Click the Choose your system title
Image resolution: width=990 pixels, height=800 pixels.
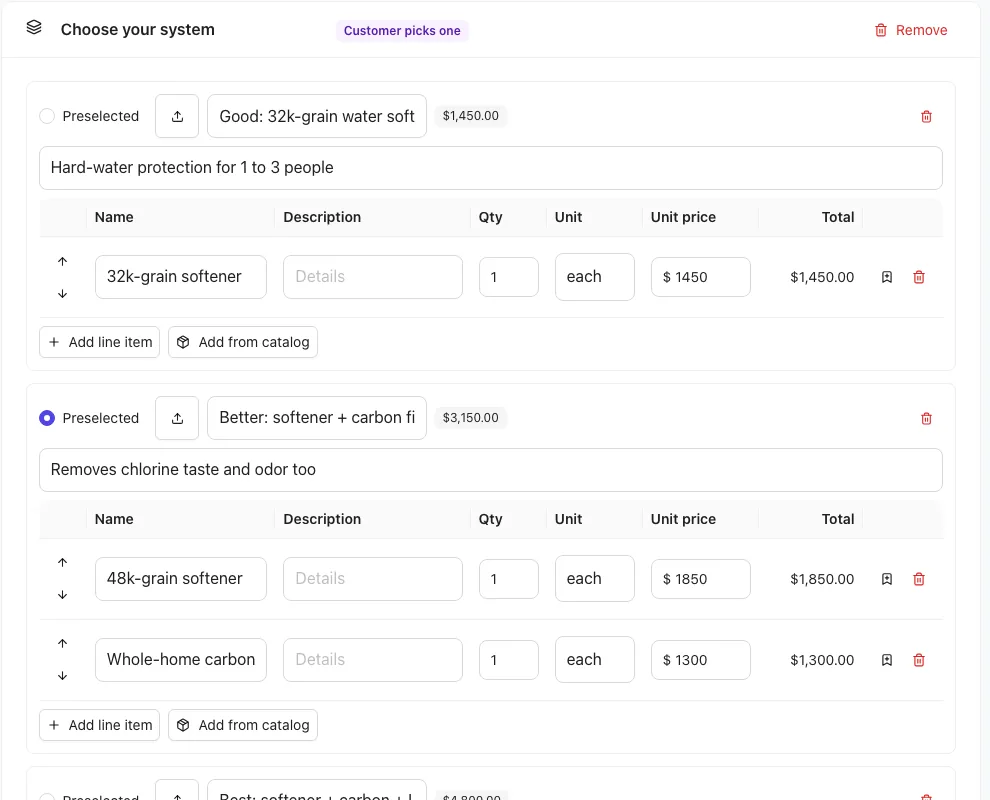click(x=138, y=30)
